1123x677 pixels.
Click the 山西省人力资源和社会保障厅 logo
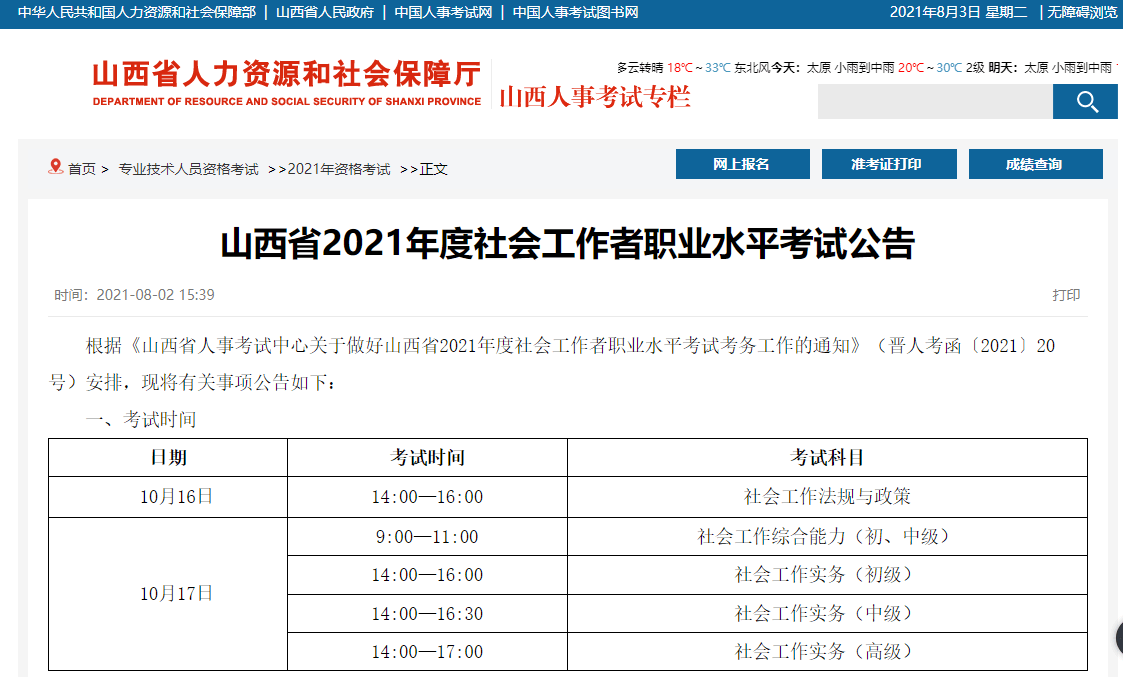click(286, 83)
